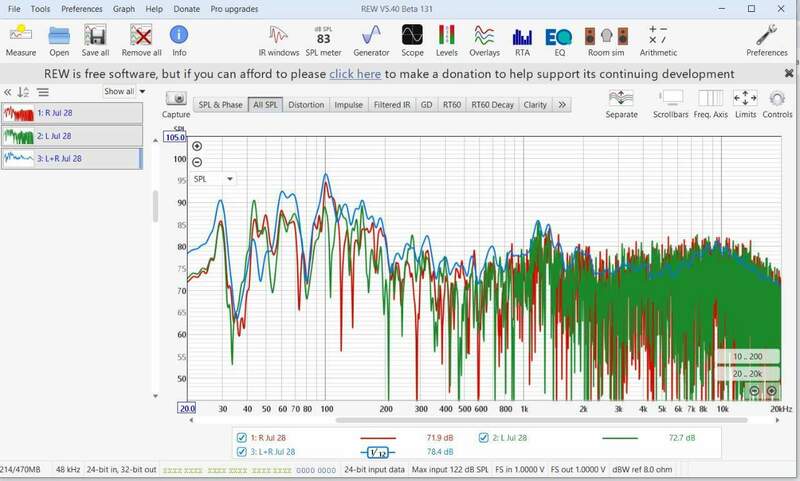Expand the Show all dropdown
The width and height of the screenshot is (800, 481).
click(x=124, y=92)
